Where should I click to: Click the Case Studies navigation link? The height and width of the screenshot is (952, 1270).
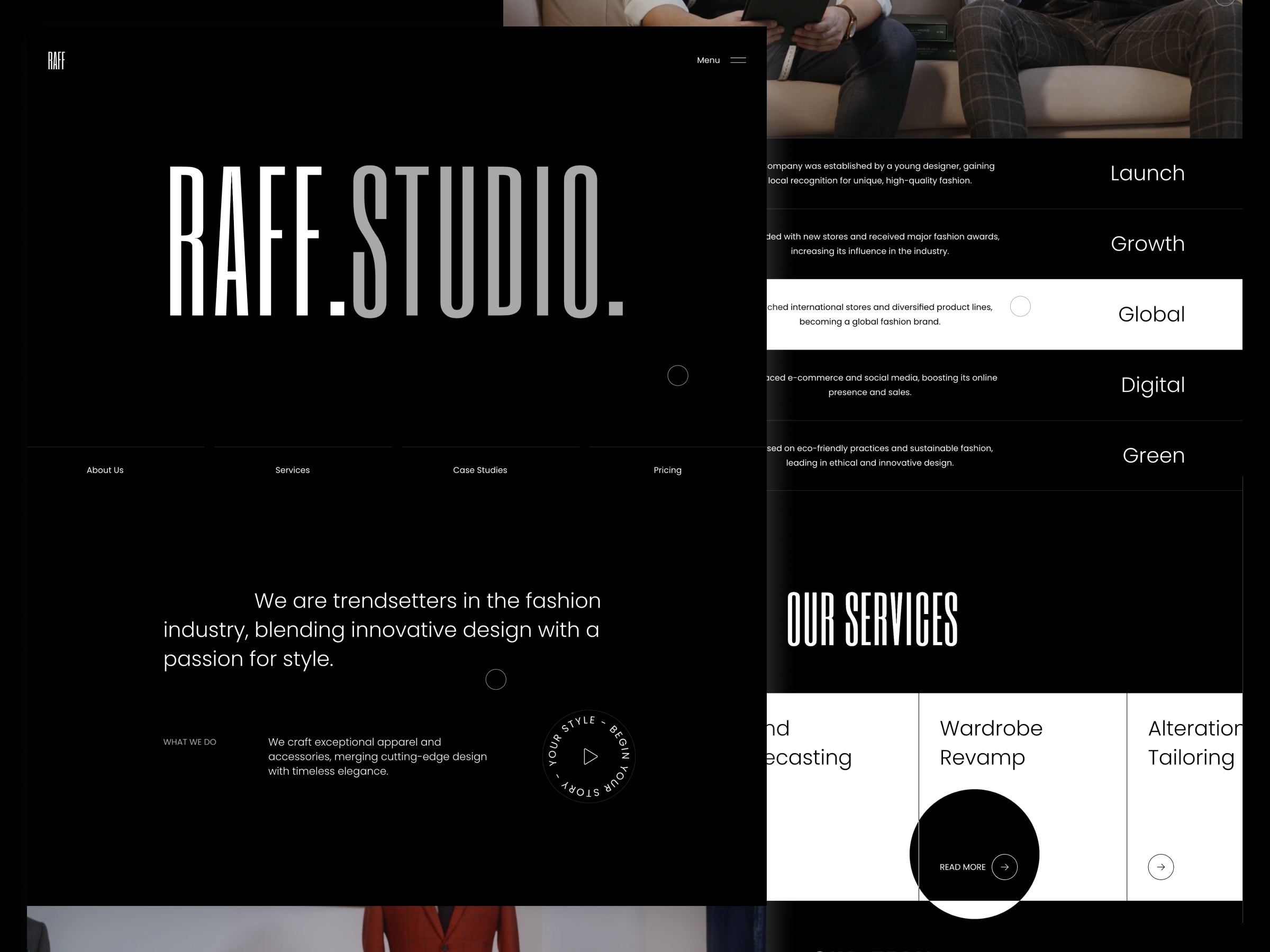coord(479,469)
